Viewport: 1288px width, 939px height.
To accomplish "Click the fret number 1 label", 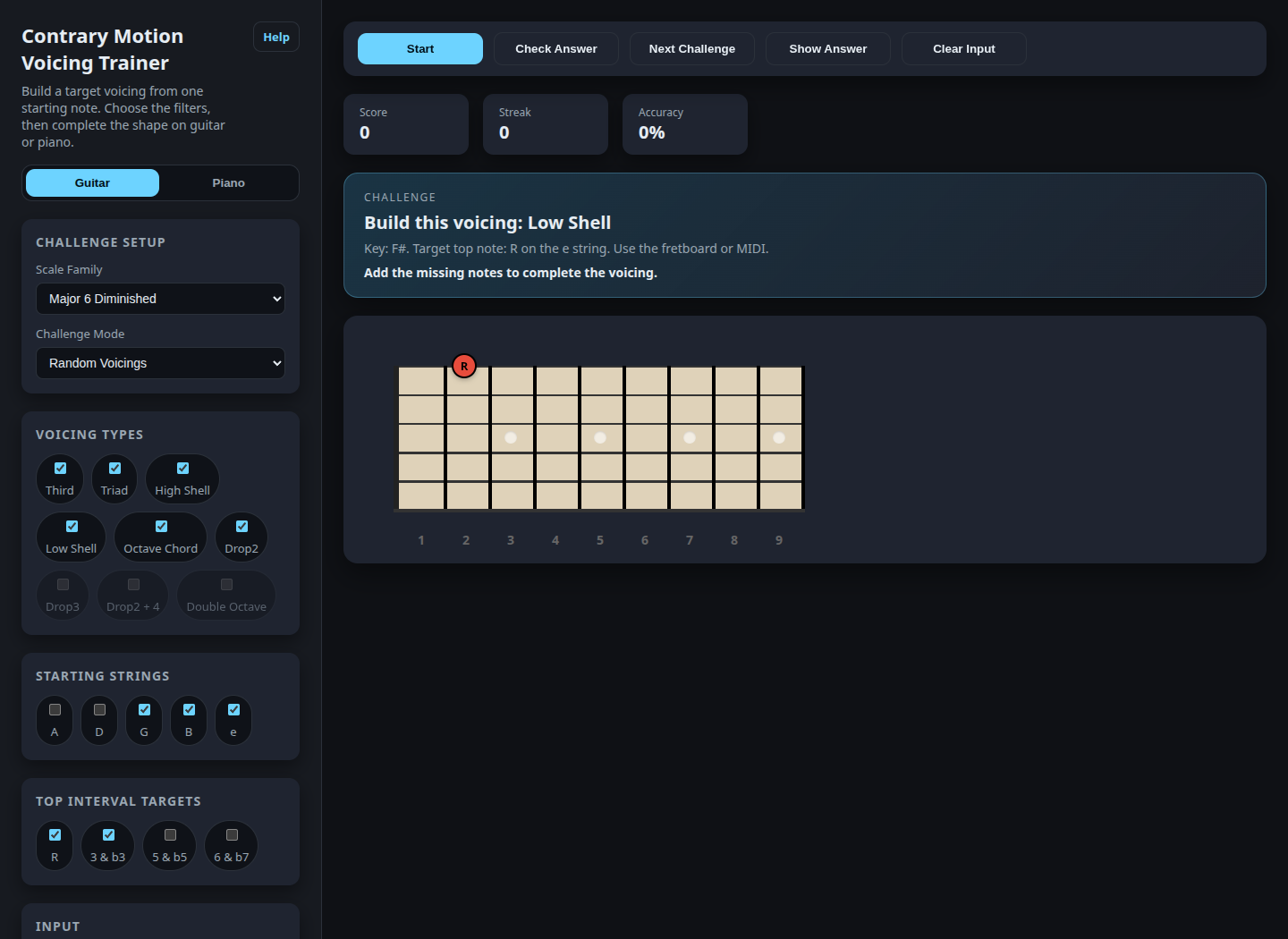I will [421, 540].
